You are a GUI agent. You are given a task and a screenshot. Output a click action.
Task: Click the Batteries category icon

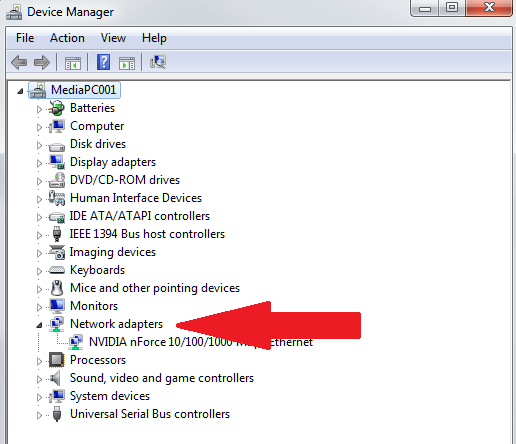(x=57, y=108)
